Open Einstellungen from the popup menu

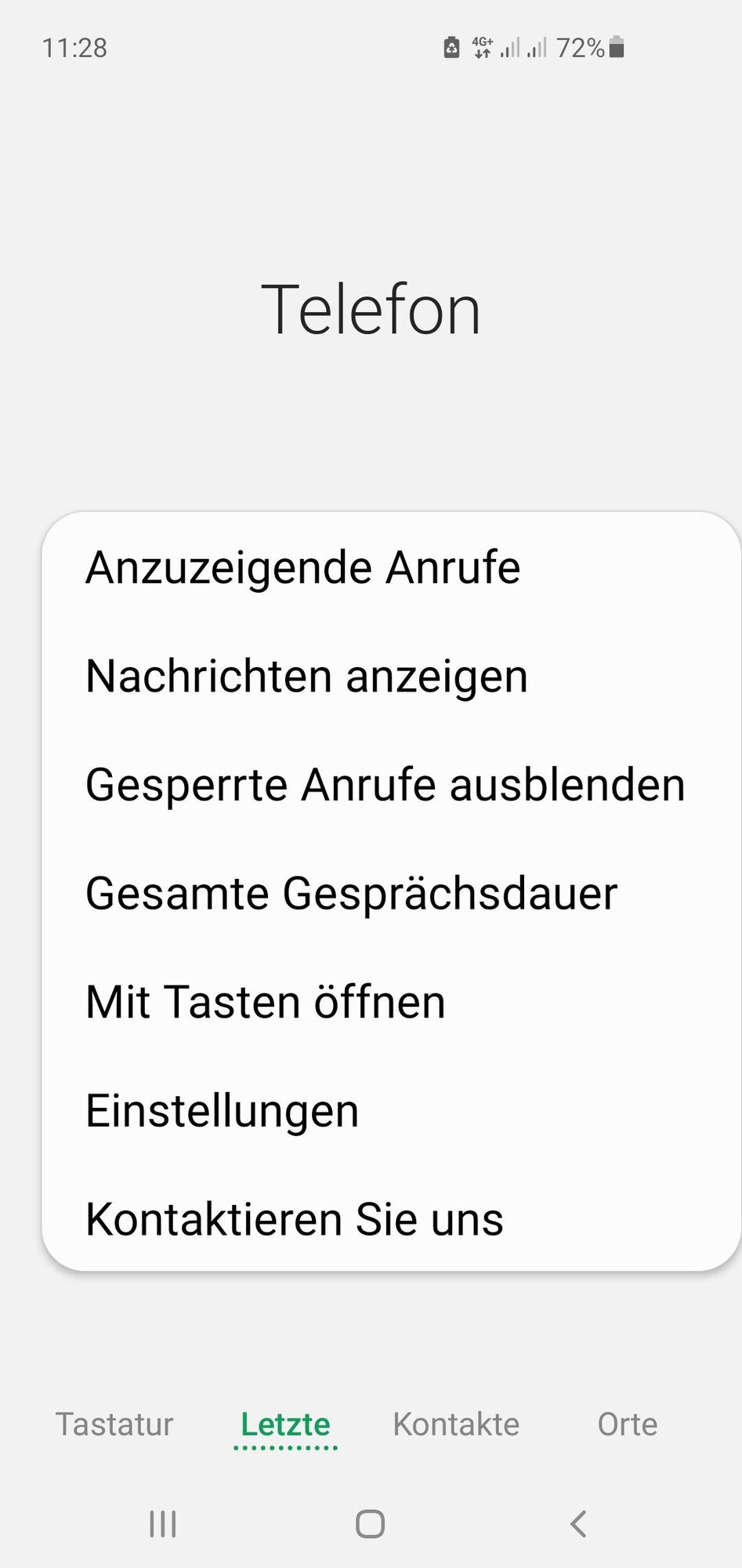point(391,1110)
